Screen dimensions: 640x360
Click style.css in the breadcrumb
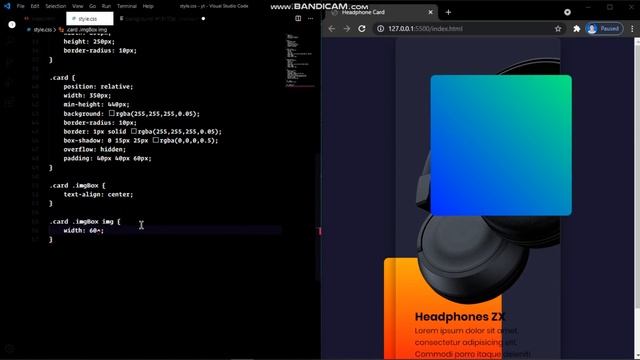coord(42,29)
